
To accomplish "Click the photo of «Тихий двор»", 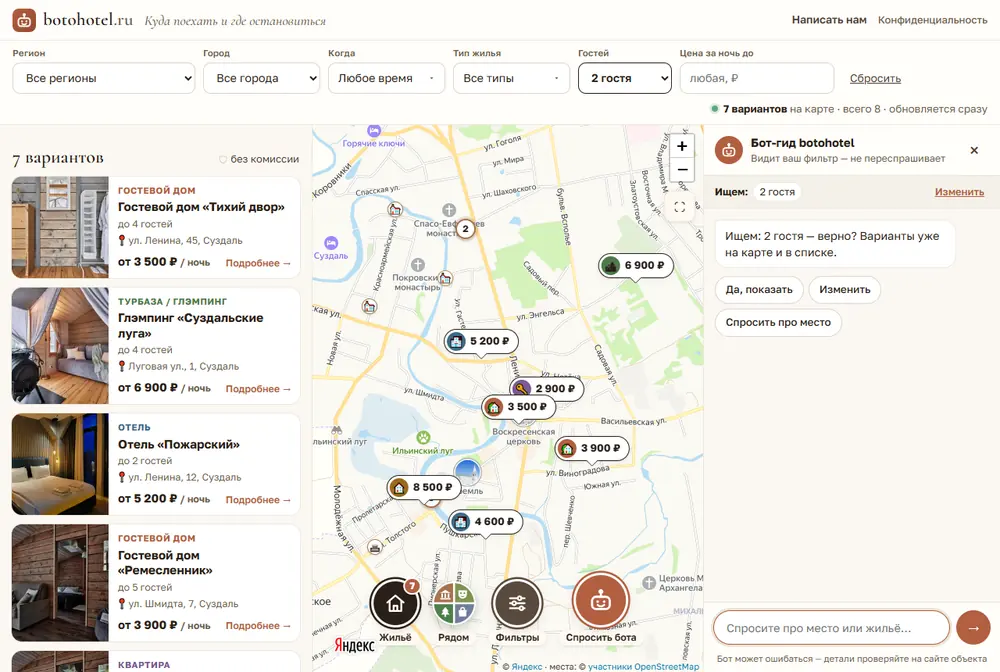I will click(60, 228).
